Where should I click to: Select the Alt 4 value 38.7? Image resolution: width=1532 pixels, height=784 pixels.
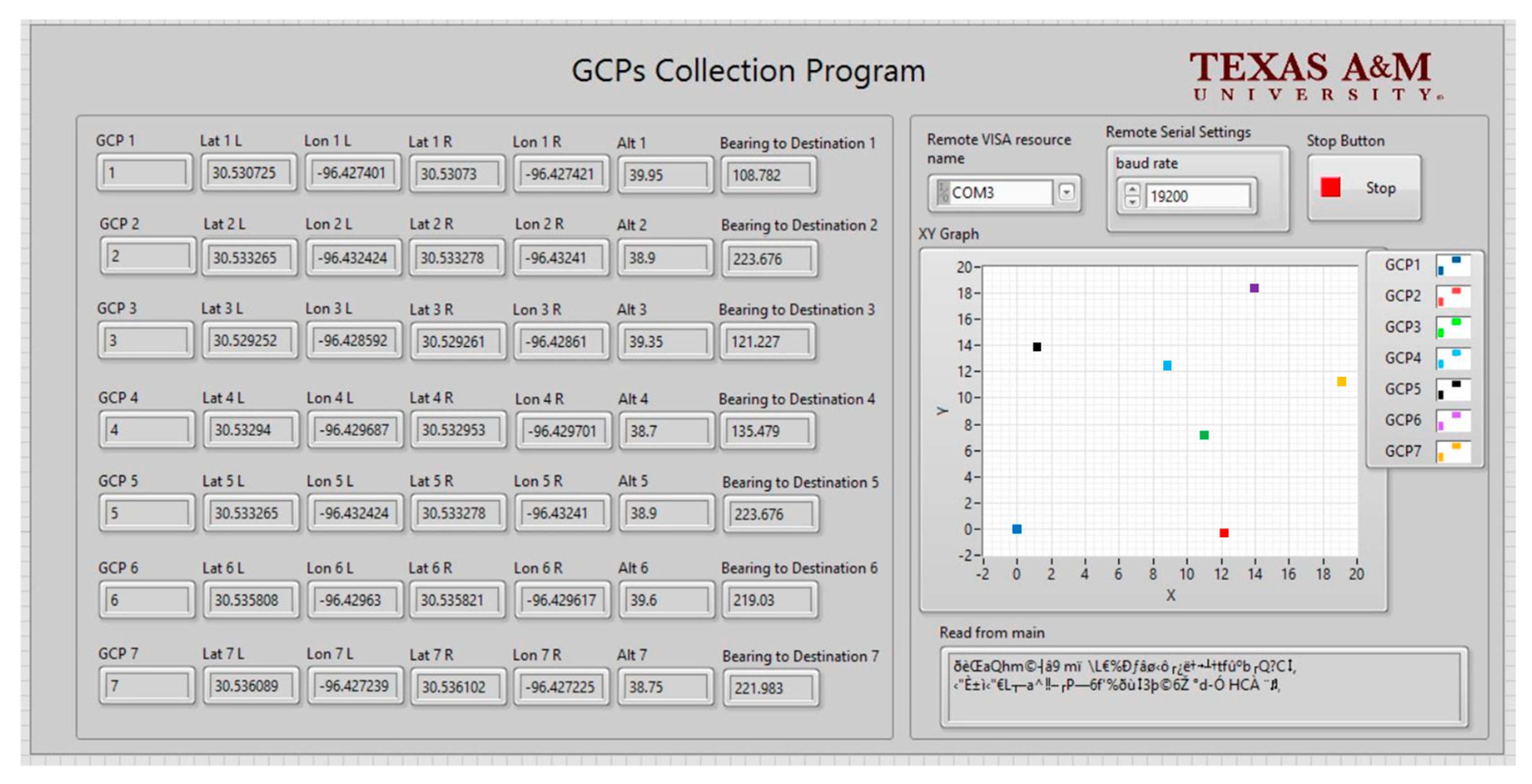tap(667, 431)
